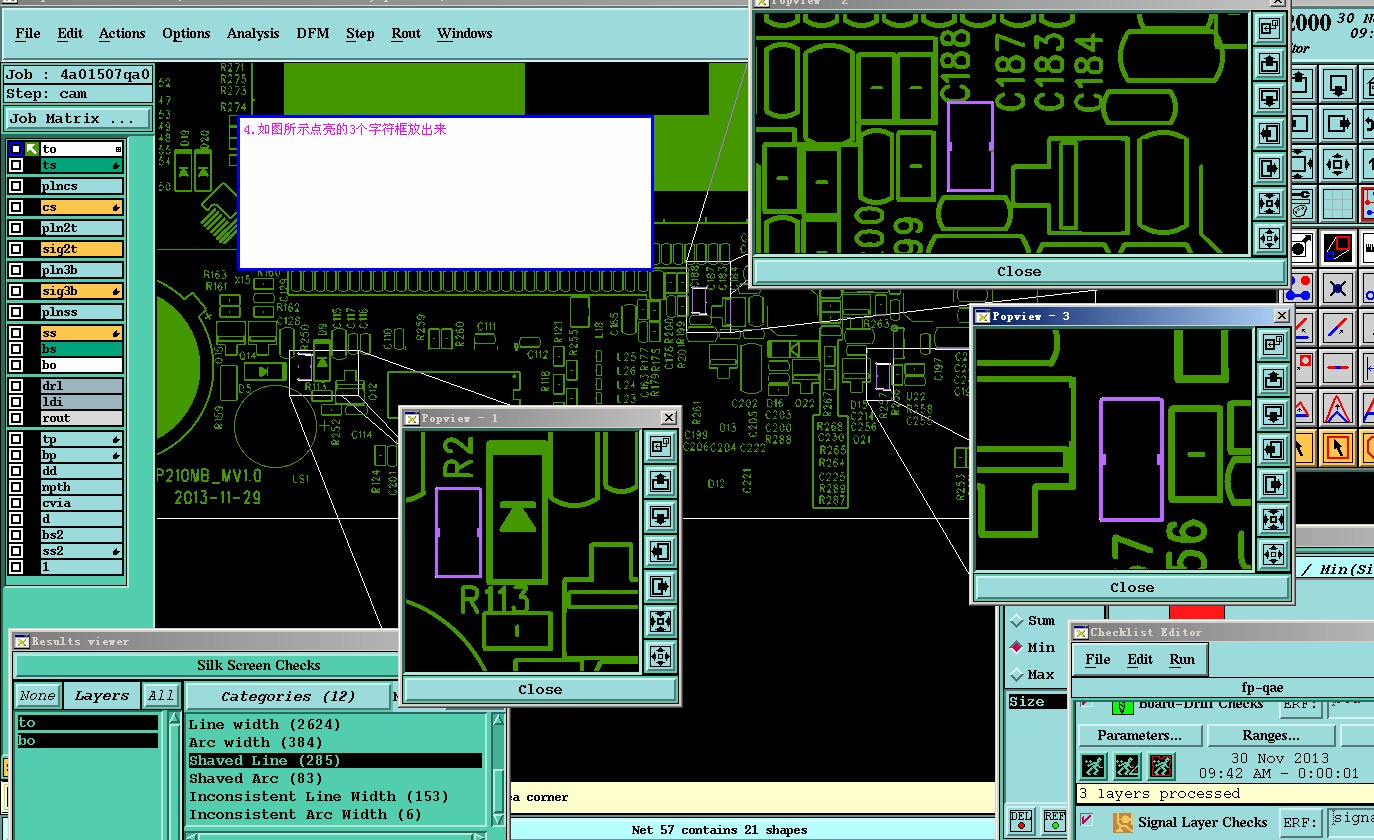
Task: Click zoom-in arrows icon in Popview 1
Action: pos(660,622)
